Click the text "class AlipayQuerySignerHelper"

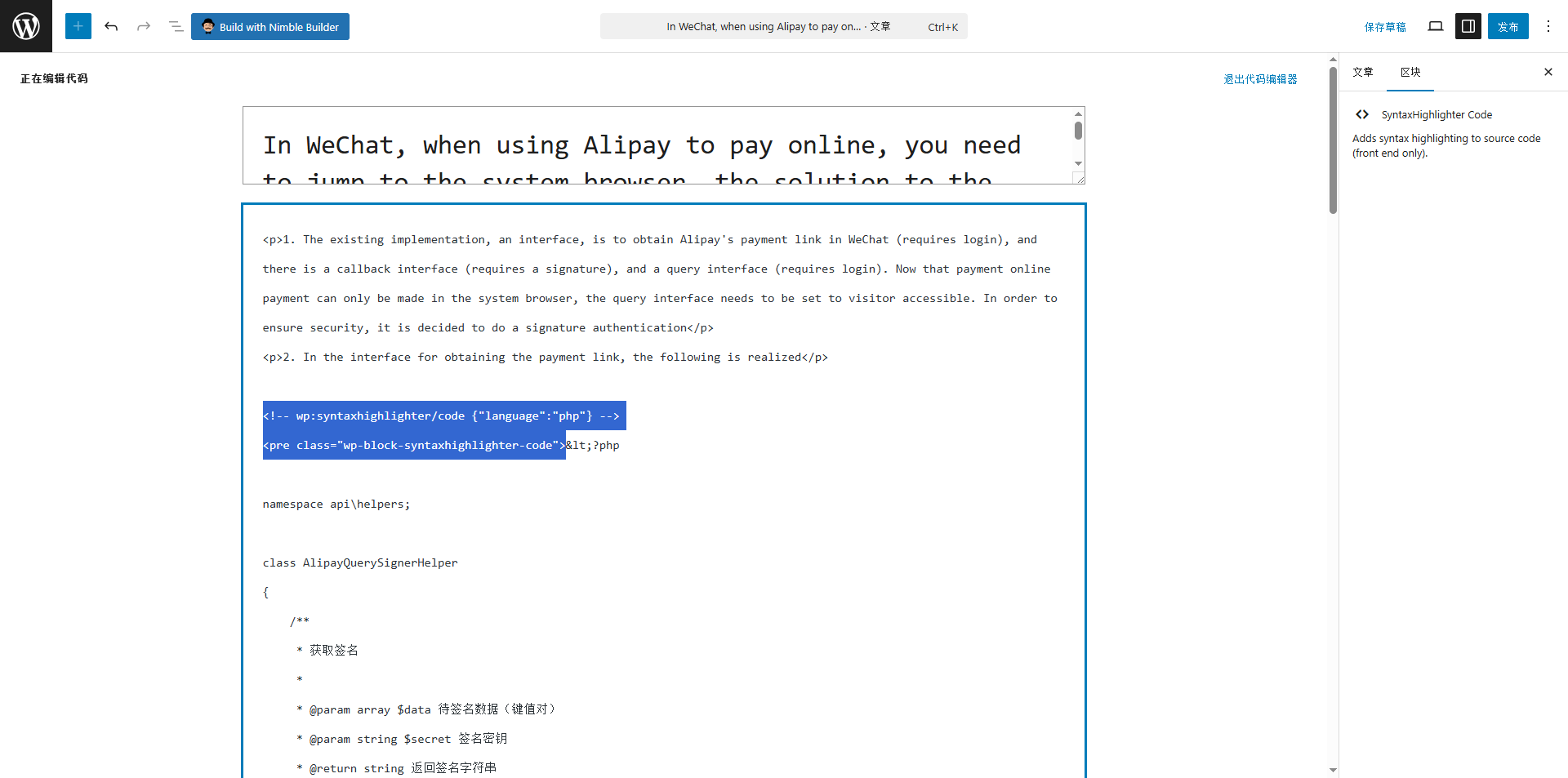(x=360, y=563)
